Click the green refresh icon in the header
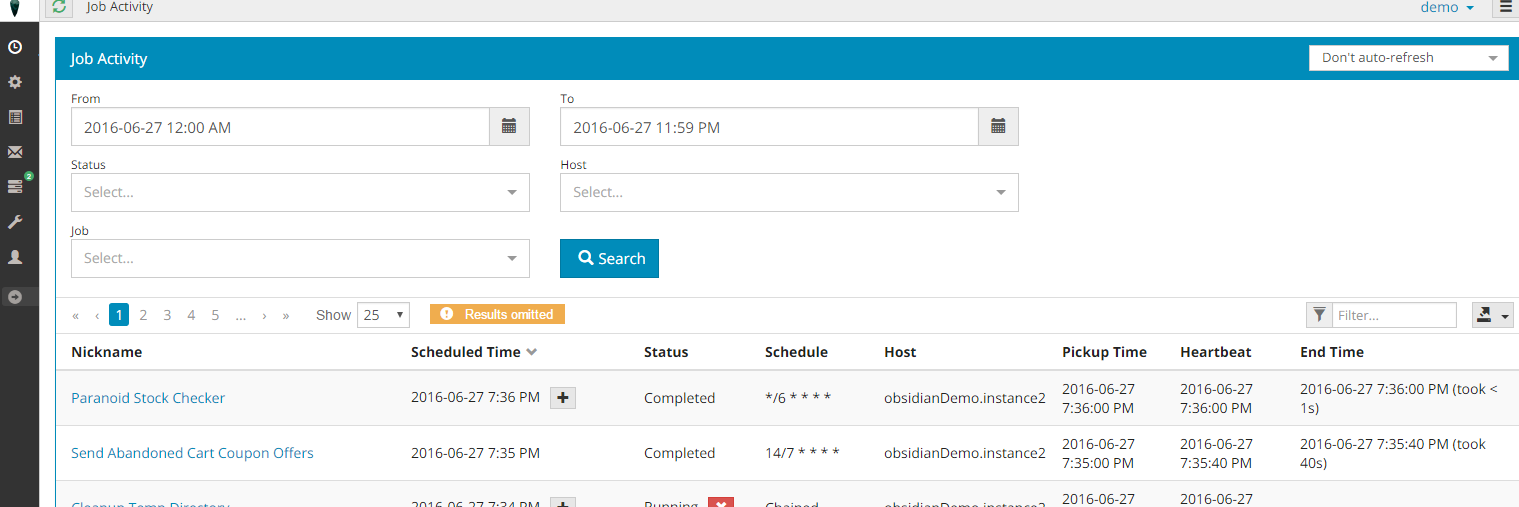 point(59,8)
